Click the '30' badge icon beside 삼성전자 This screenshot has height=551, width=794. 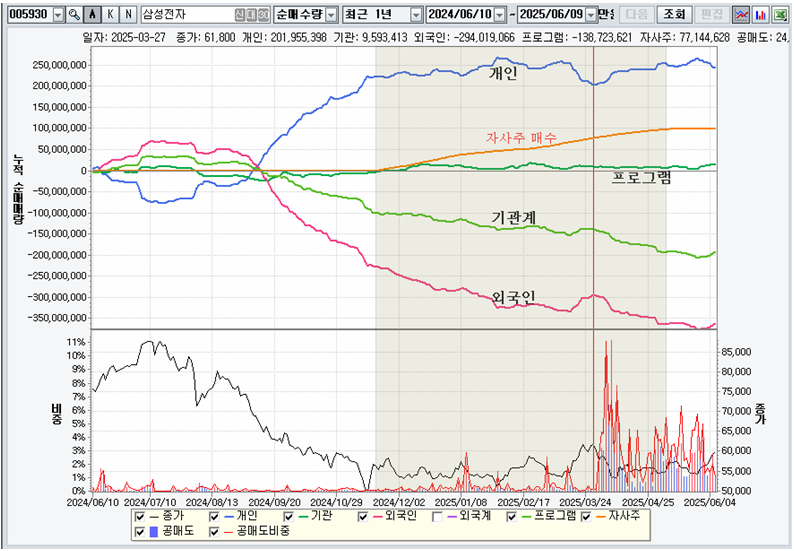click(264, 15)
